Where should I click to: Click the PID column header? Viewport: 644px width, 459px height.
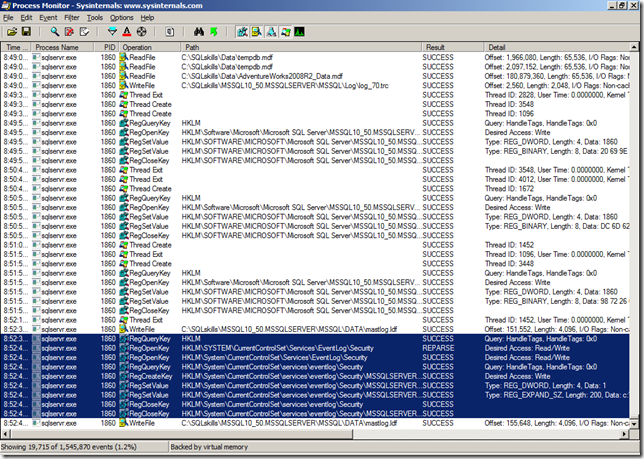point(106,47)
